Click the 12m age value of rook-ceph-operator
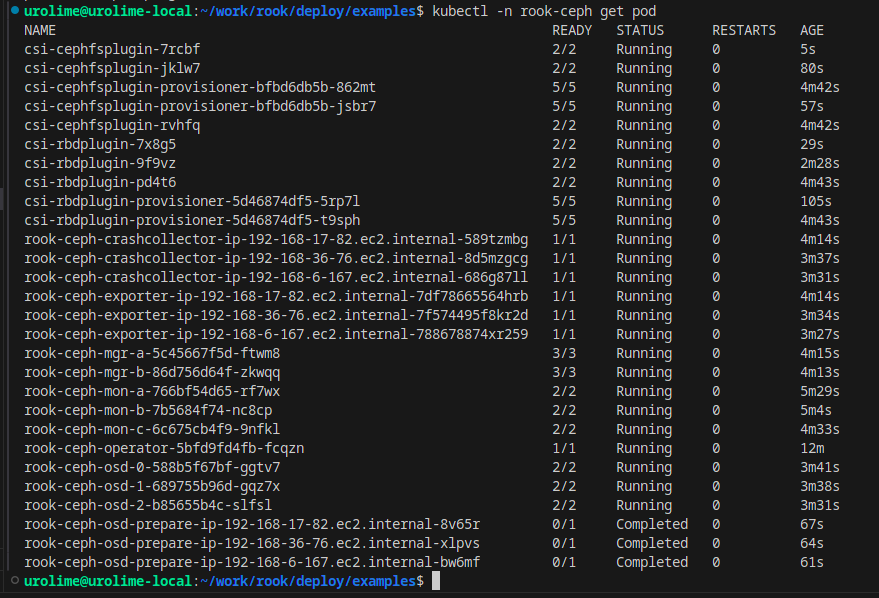Screen dimensions: 879x598 pyautogui.click(x=811, y=448)
